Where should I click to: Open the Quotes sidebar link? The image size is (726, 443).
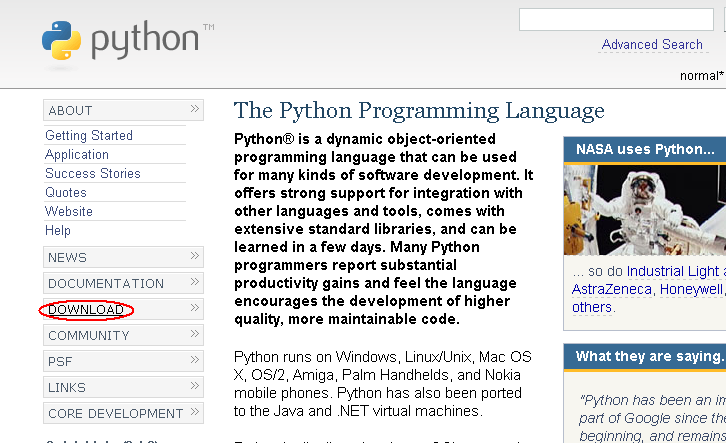[x=66, y=193]
